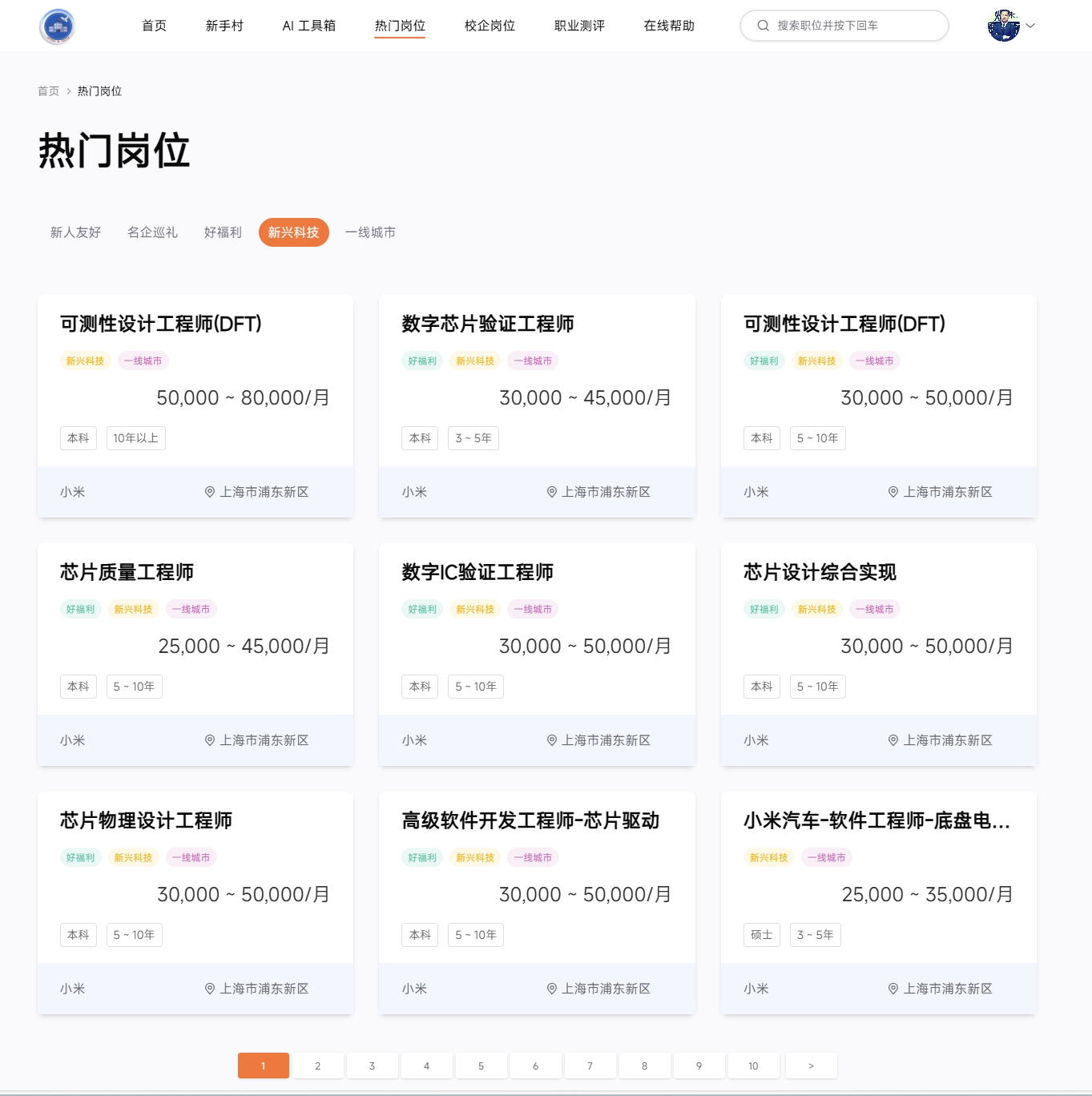Image resolution: width=1092 pixels, height=1096 pixels.
Task: Open 芯片物理设计工程师 job title
Action: (146, 820)
